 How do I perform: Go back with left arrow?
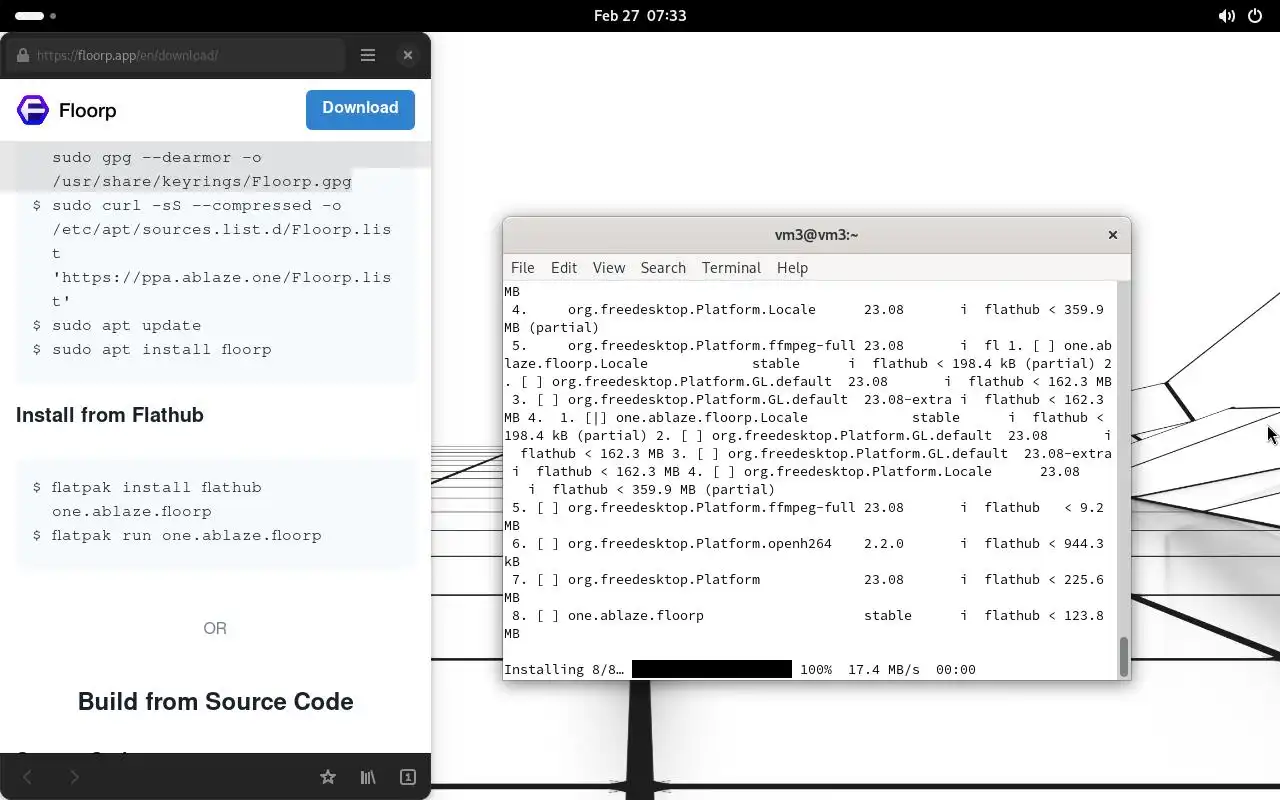[x=28, y=777]
